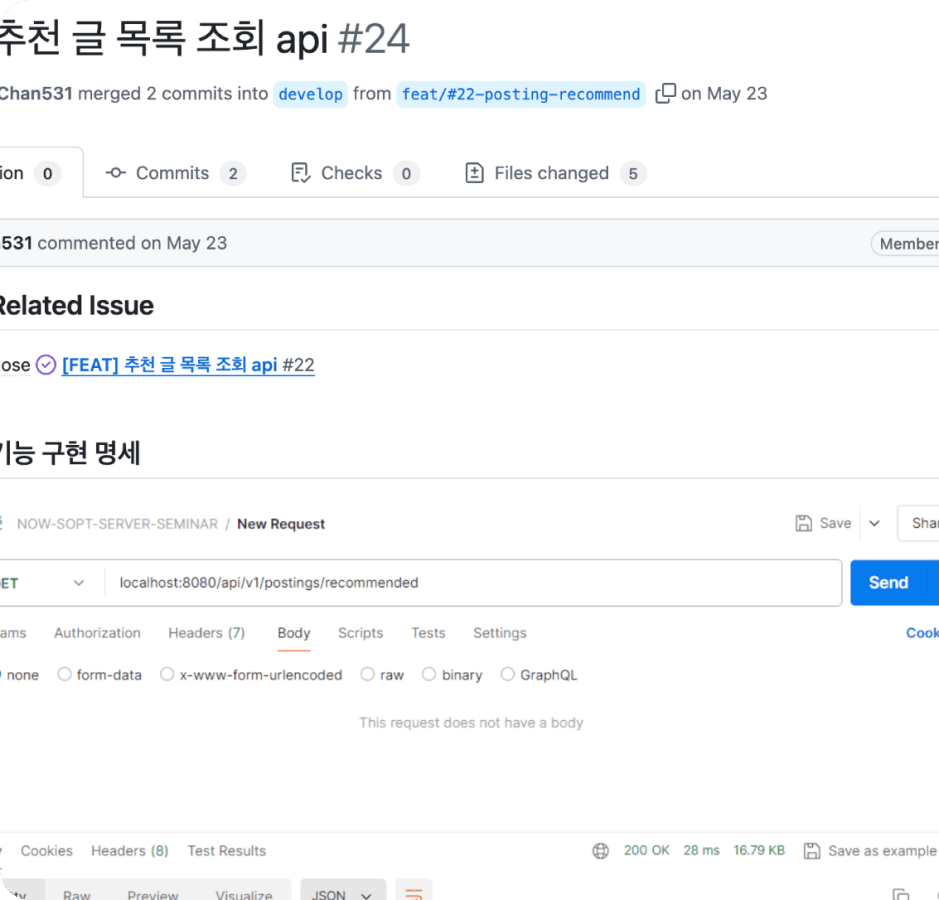This screenshot has height=900, width=939.
Task: Click the request URL input field
Action: [473, 583]
